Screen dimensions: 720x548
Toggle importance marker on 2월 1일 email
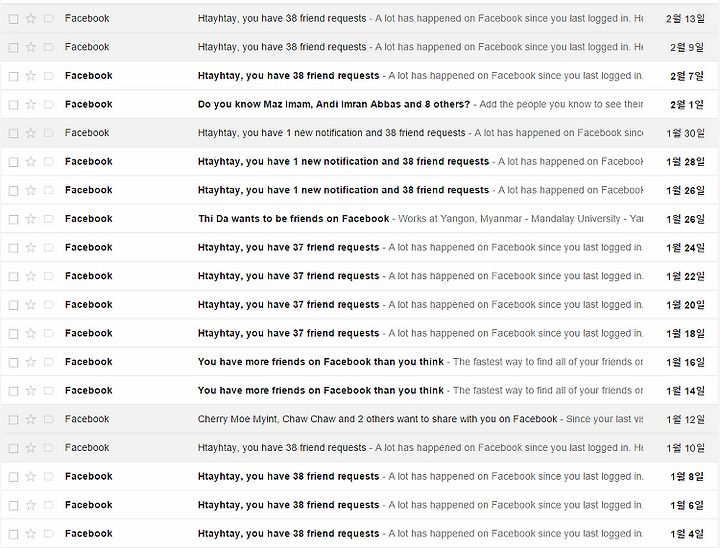[48, 104]
